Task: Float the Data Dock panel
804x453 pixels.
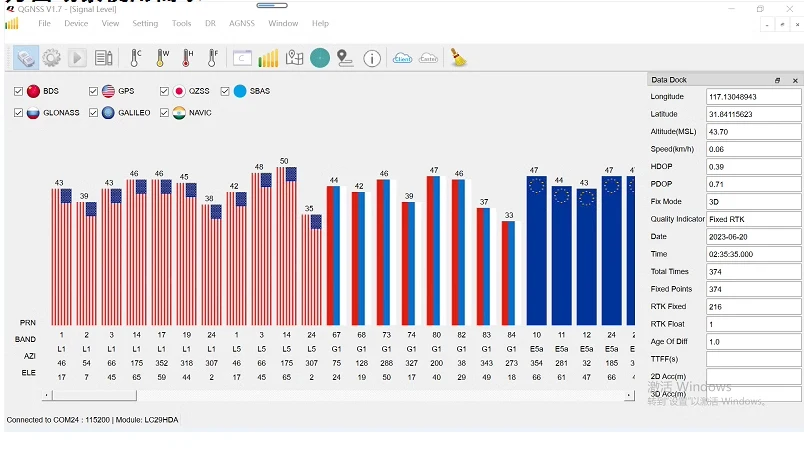Action: click(778, 80)
